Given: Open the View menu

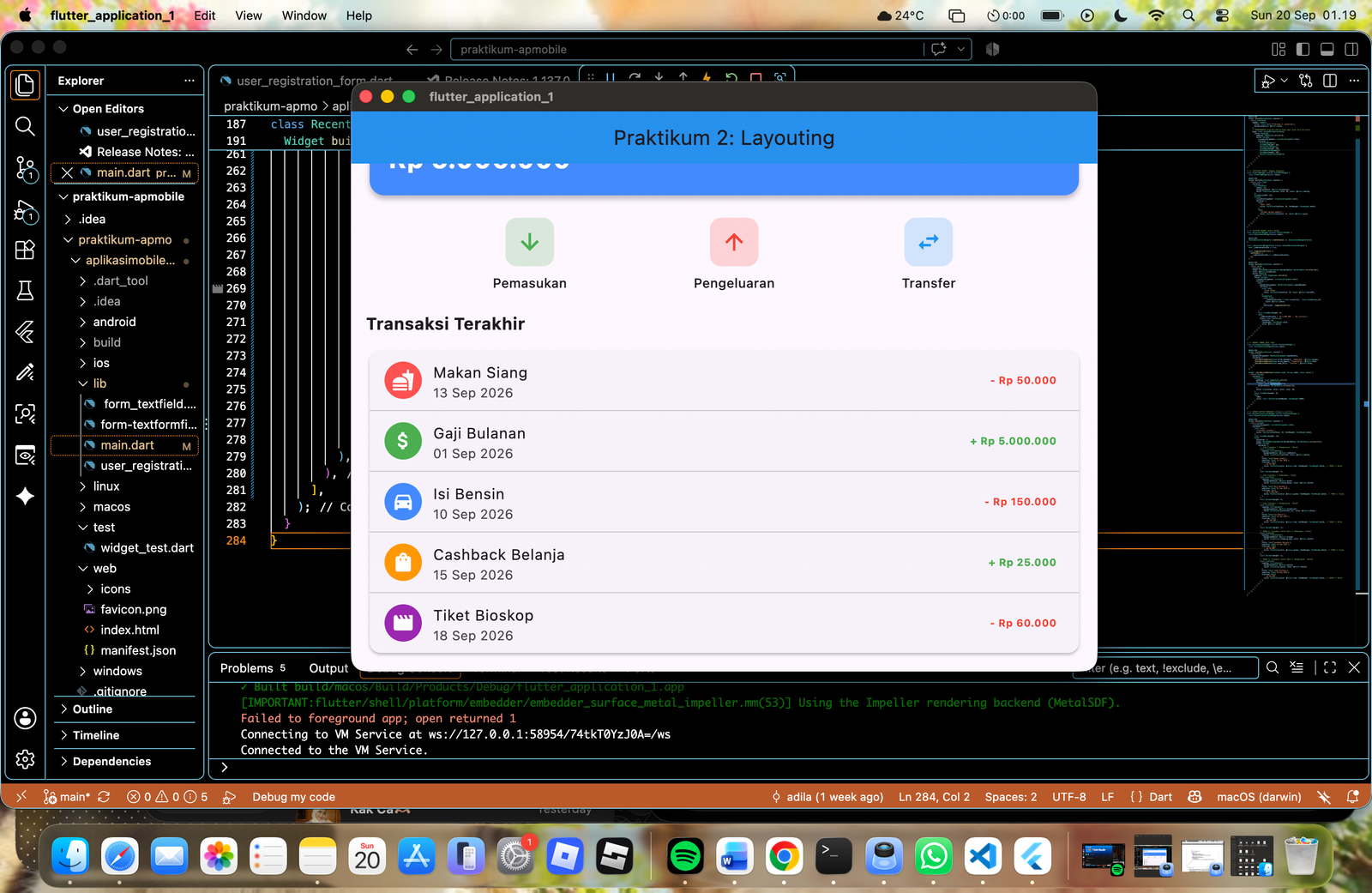Looking at the screenshot, I should (249, 15).
